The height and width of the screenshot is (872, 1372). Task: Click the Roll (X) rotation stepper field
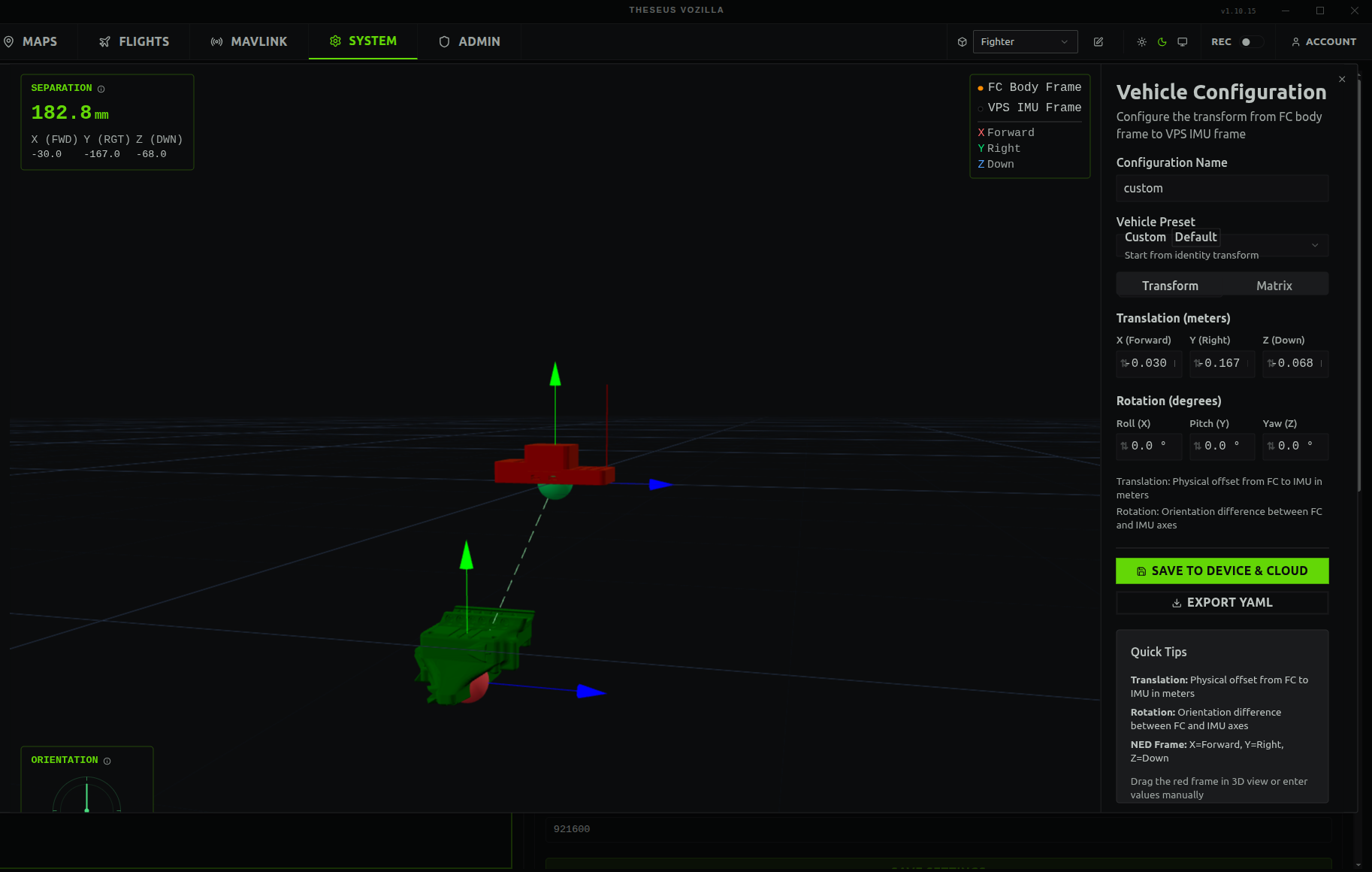1148,446
